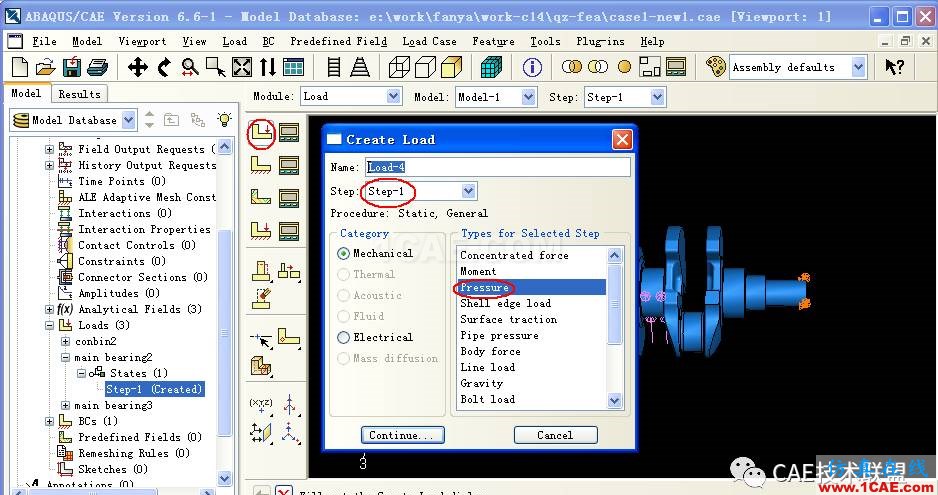938x495 pixels.
Task: Select the Magnify View tool
Action: pos(190,67)
